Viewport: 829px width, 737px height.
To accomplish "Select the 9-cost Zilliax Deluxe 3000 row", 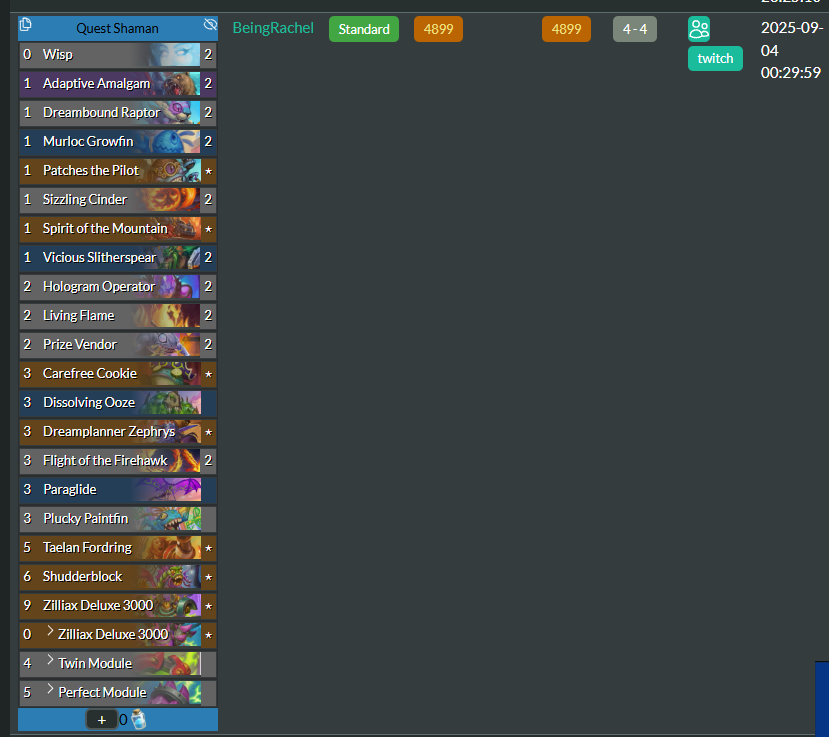I will [x=118, y=606].
